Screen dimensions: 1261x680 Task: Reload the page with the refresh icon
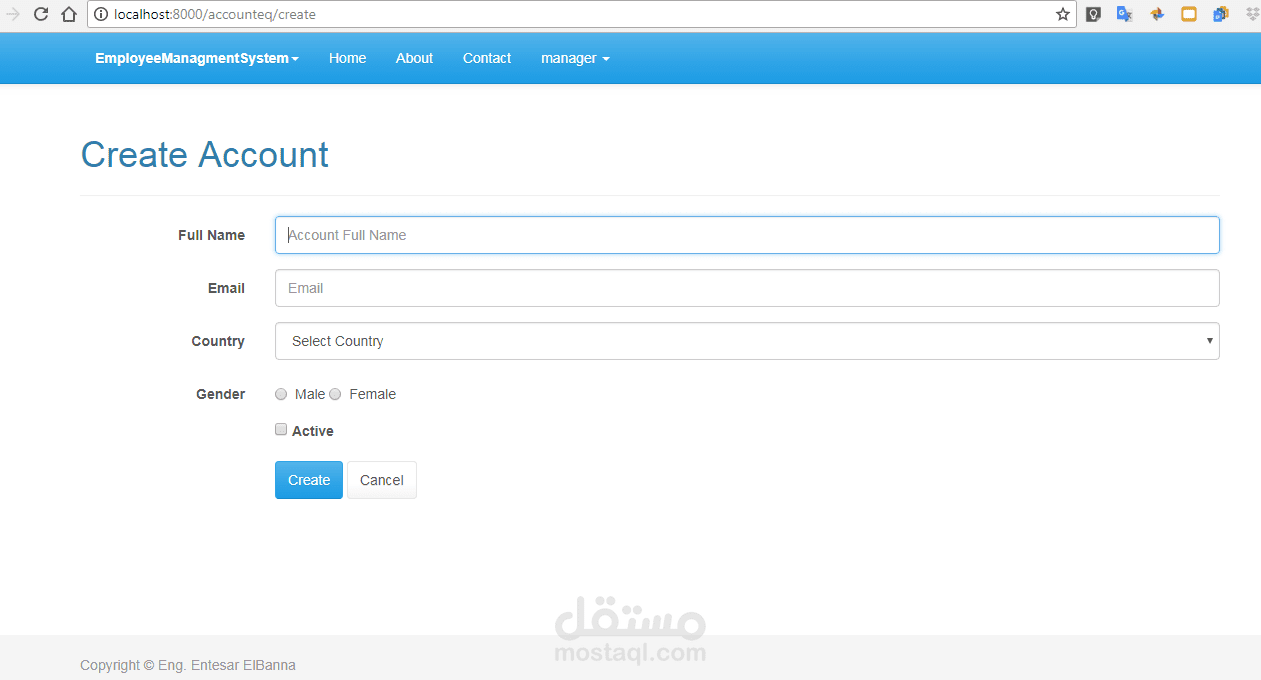click(41, 14)
